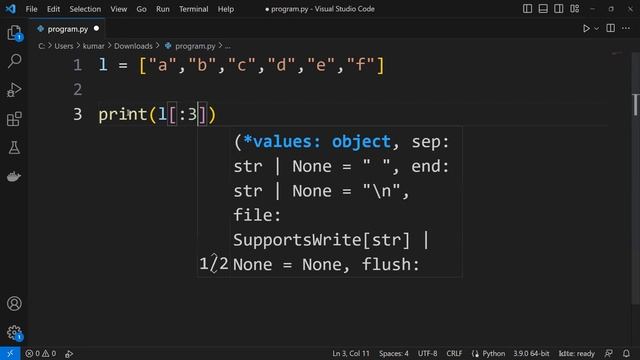Open the File menu
Viewport: 640px width, 360px height.
point(31,9)
